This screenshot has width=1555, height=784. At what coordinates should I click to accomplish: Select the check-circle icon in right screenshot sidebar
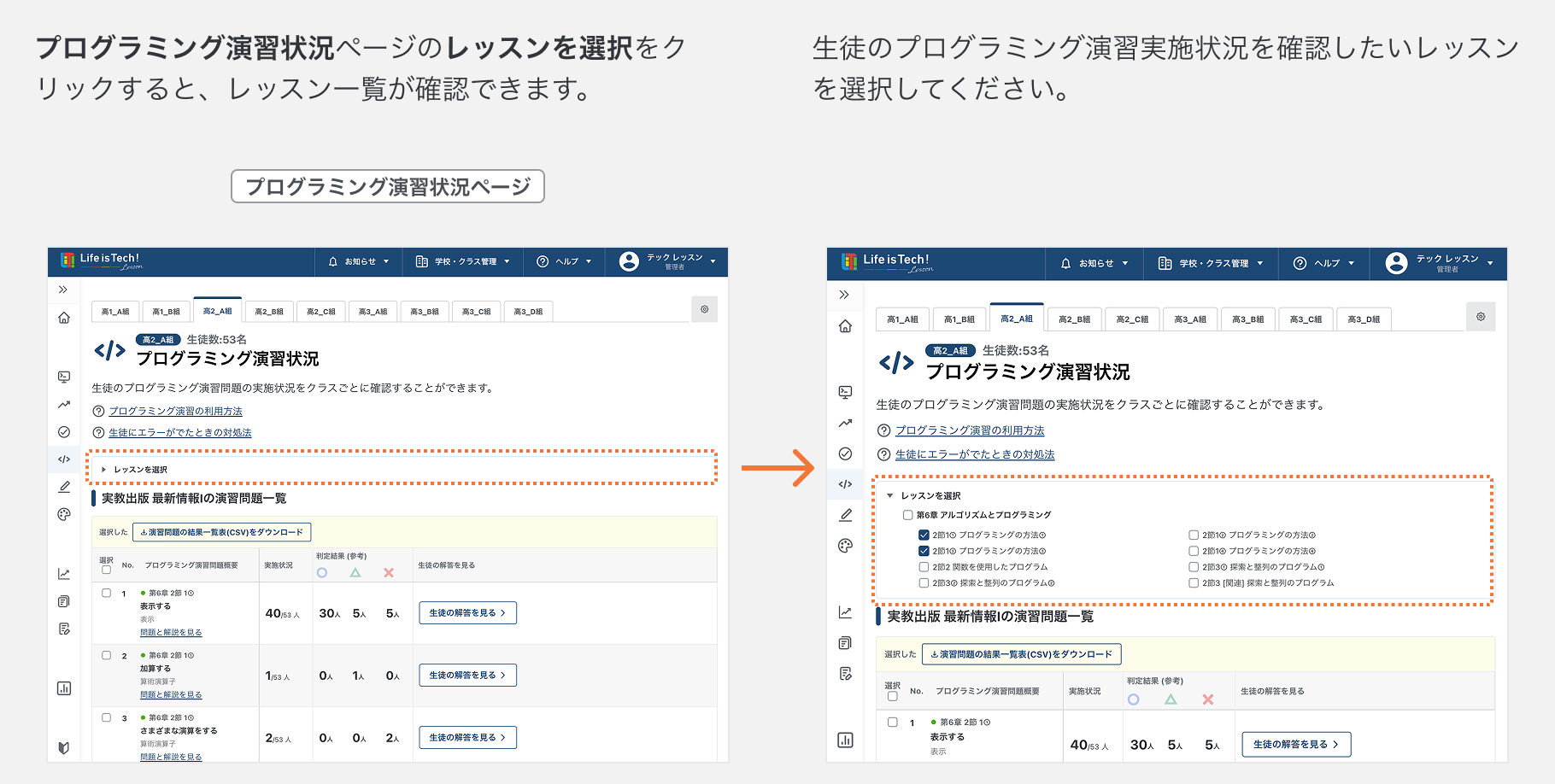click(x=845, y=453)
